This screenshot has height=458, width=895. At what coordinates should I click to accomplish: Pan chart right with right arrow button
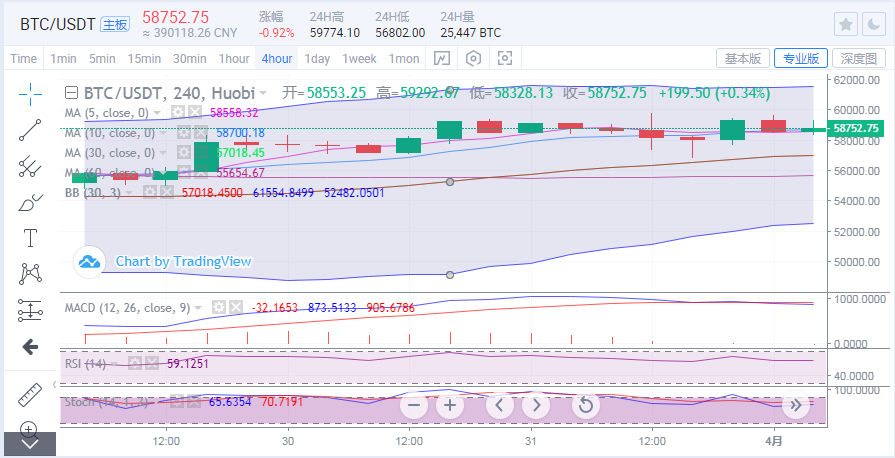pyautogui.click(x=536, y=405)
